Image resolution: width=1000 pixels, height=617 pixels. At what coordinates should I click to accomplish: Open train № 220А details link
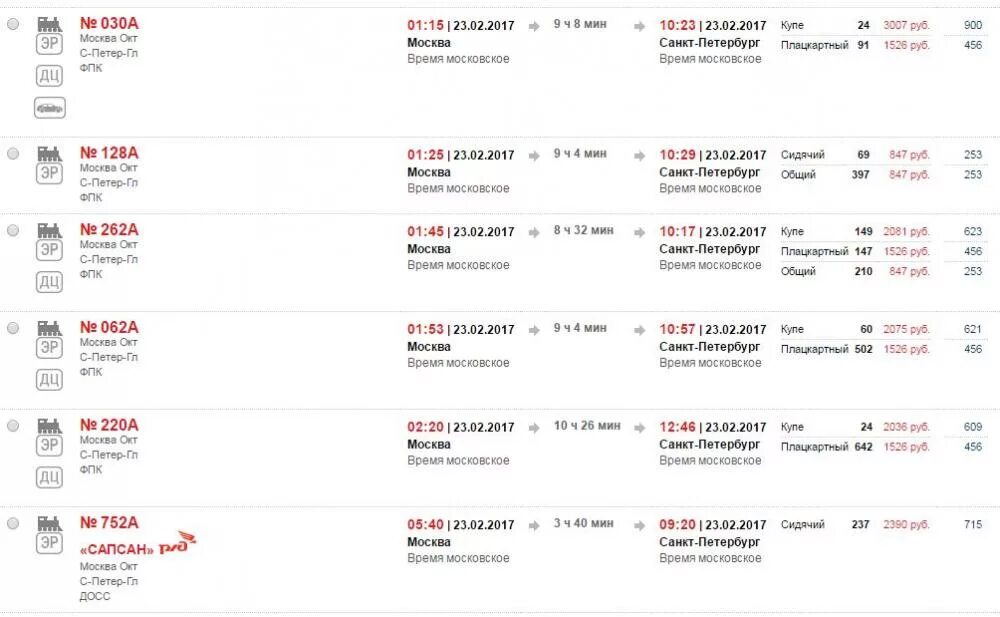click(x=109, y=425)
